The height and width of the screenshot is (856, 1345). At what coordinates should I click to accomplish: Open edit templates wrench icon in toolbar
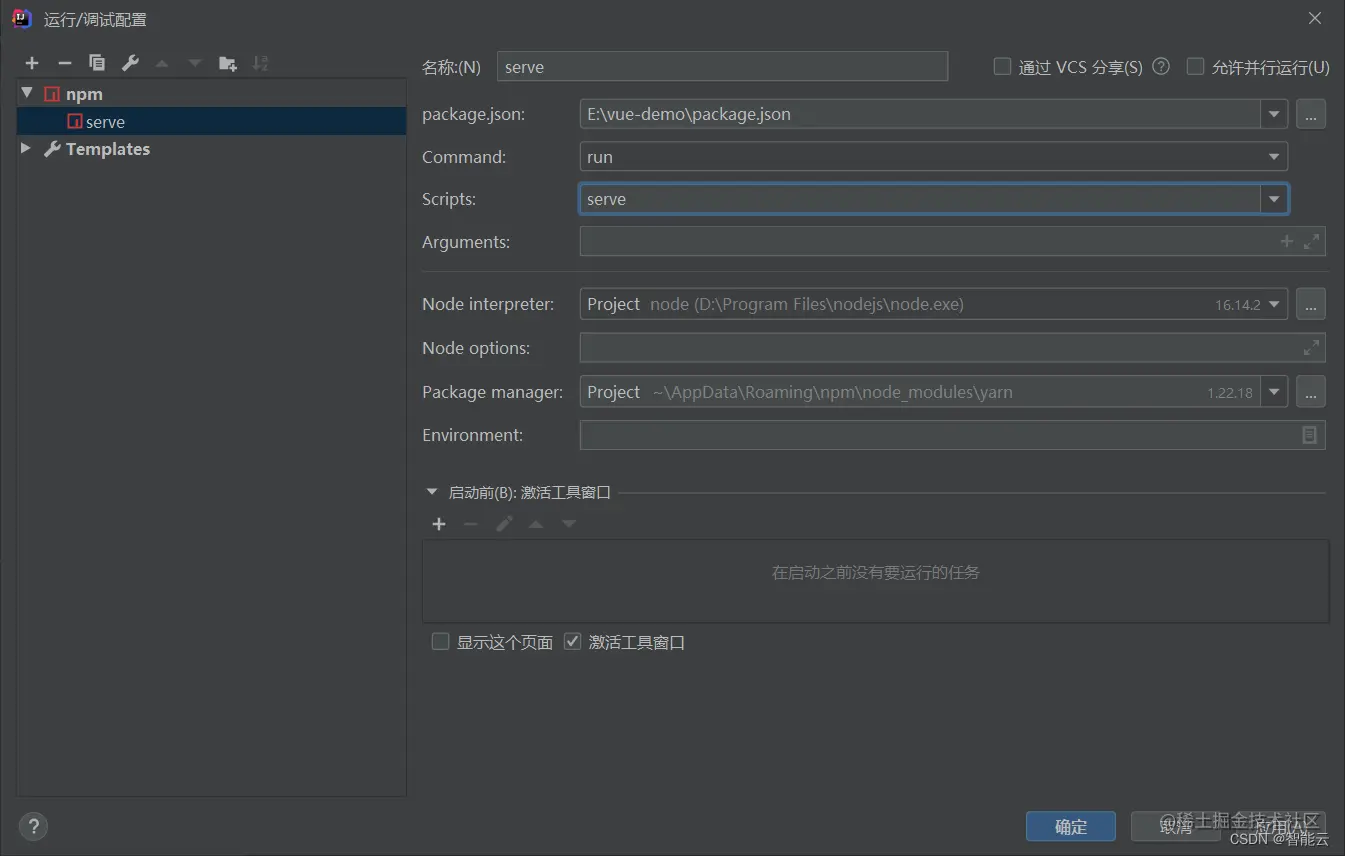[130, 63]
